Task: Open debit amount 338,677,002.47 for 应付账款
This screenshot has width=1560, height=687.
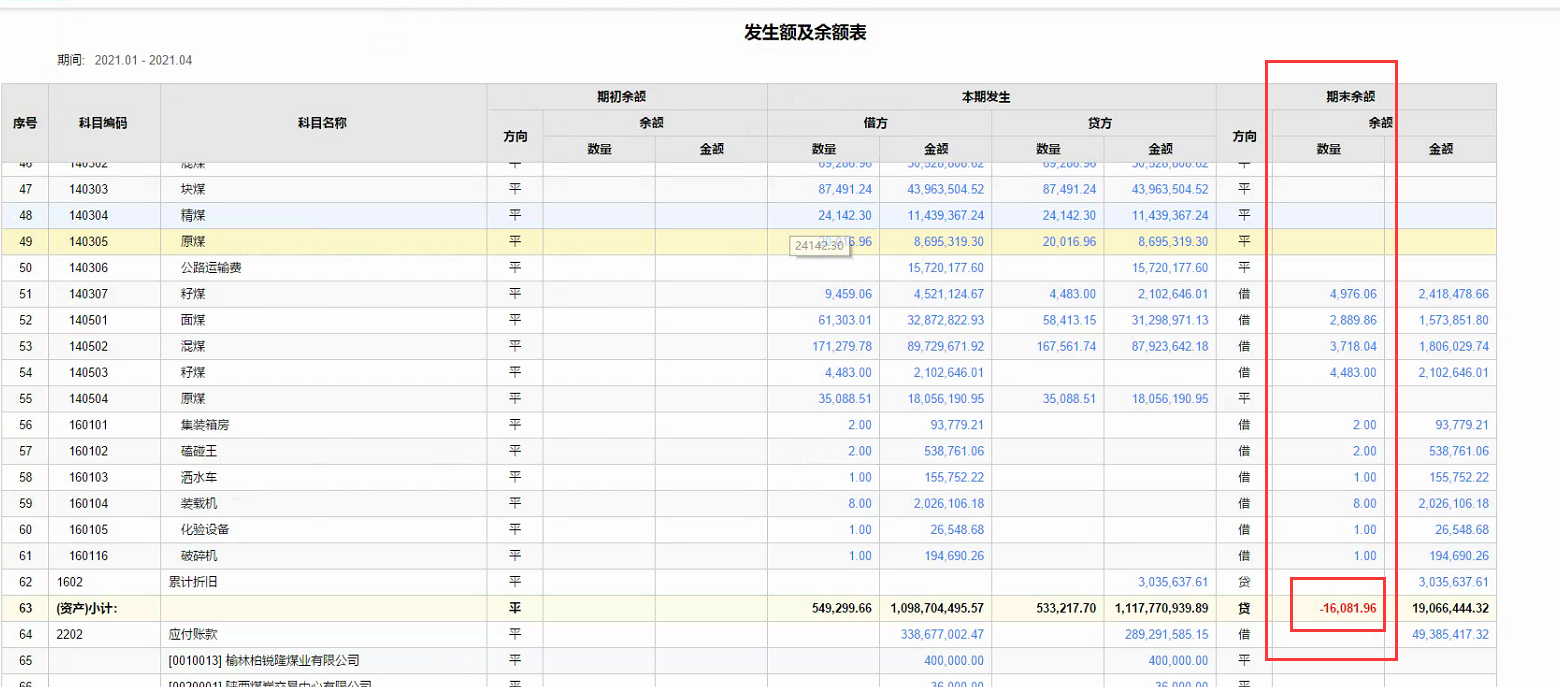Action: (942, 634)
